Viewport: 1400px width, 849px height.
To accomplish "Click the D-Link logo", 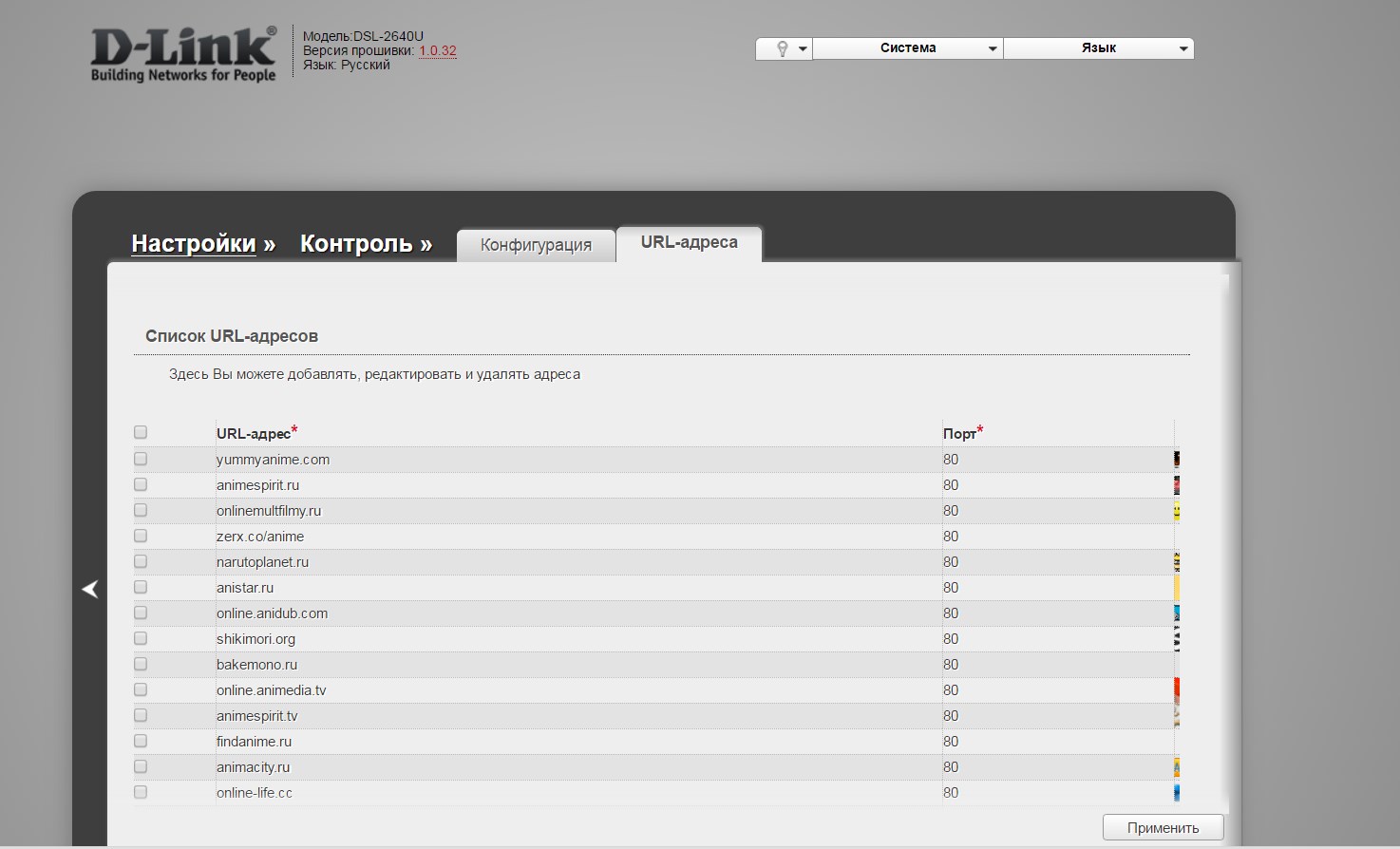I will click(x=183, y=54).
